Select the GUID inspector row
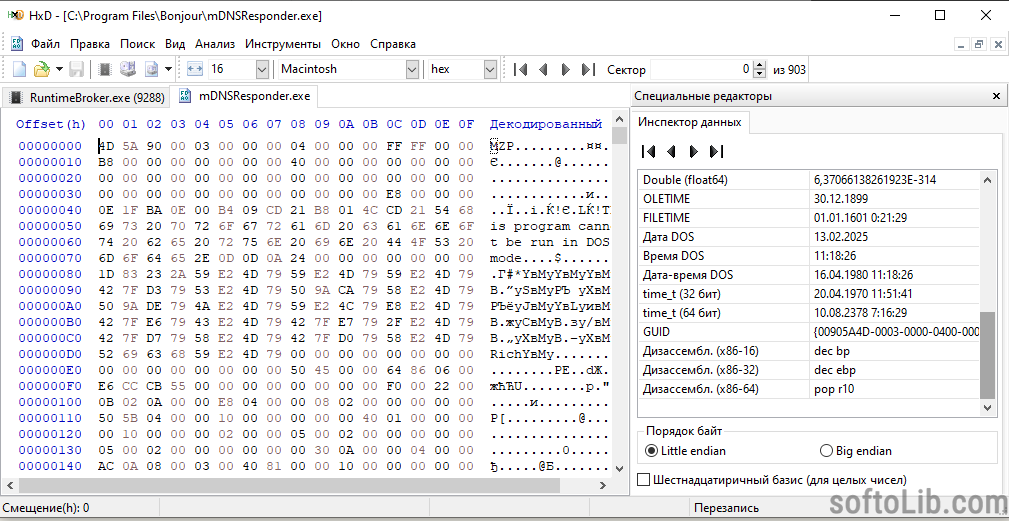Viewport: 1009px width, 521px height. 809,332
